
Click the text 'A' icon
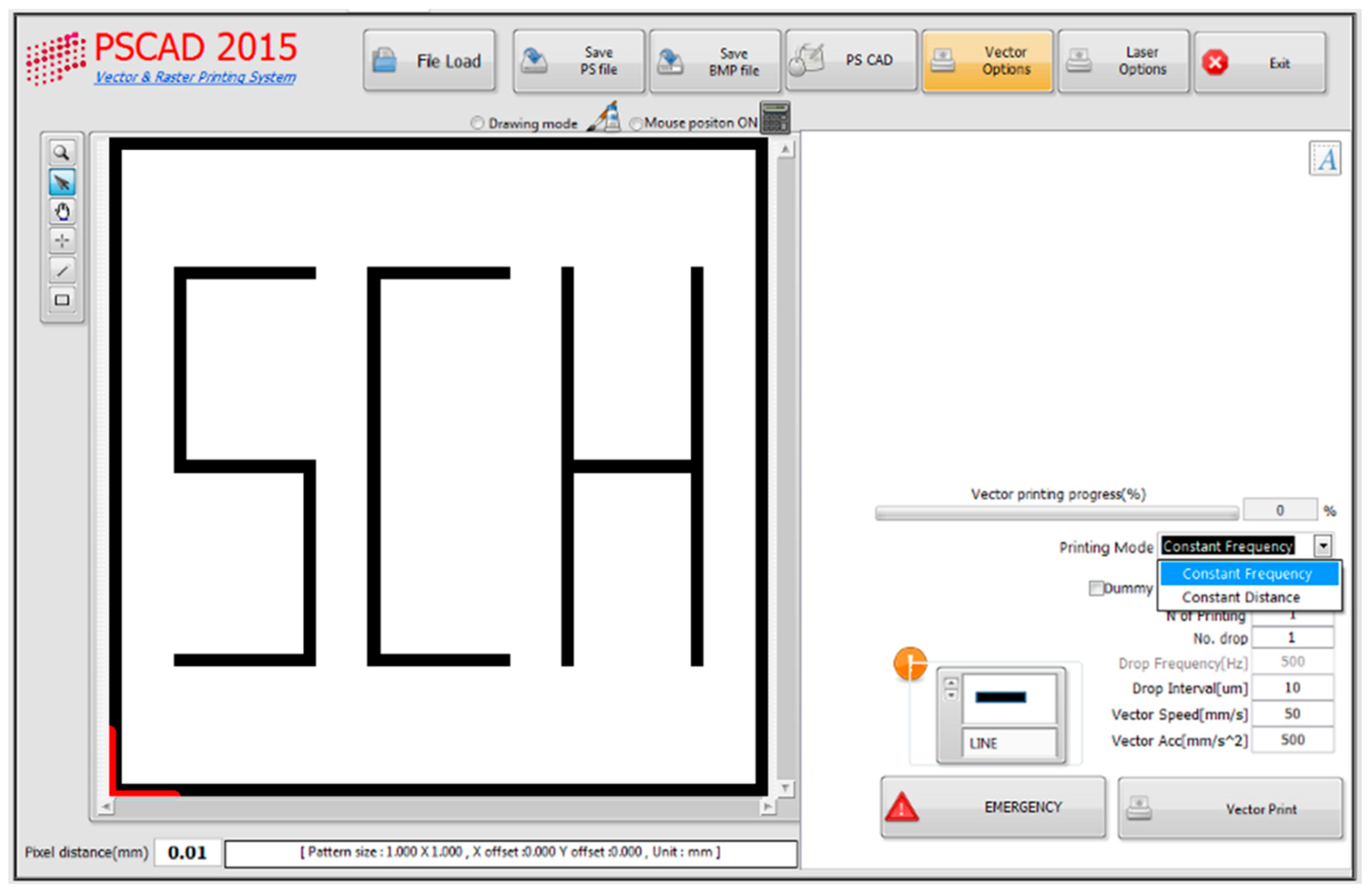[1325, 159]
